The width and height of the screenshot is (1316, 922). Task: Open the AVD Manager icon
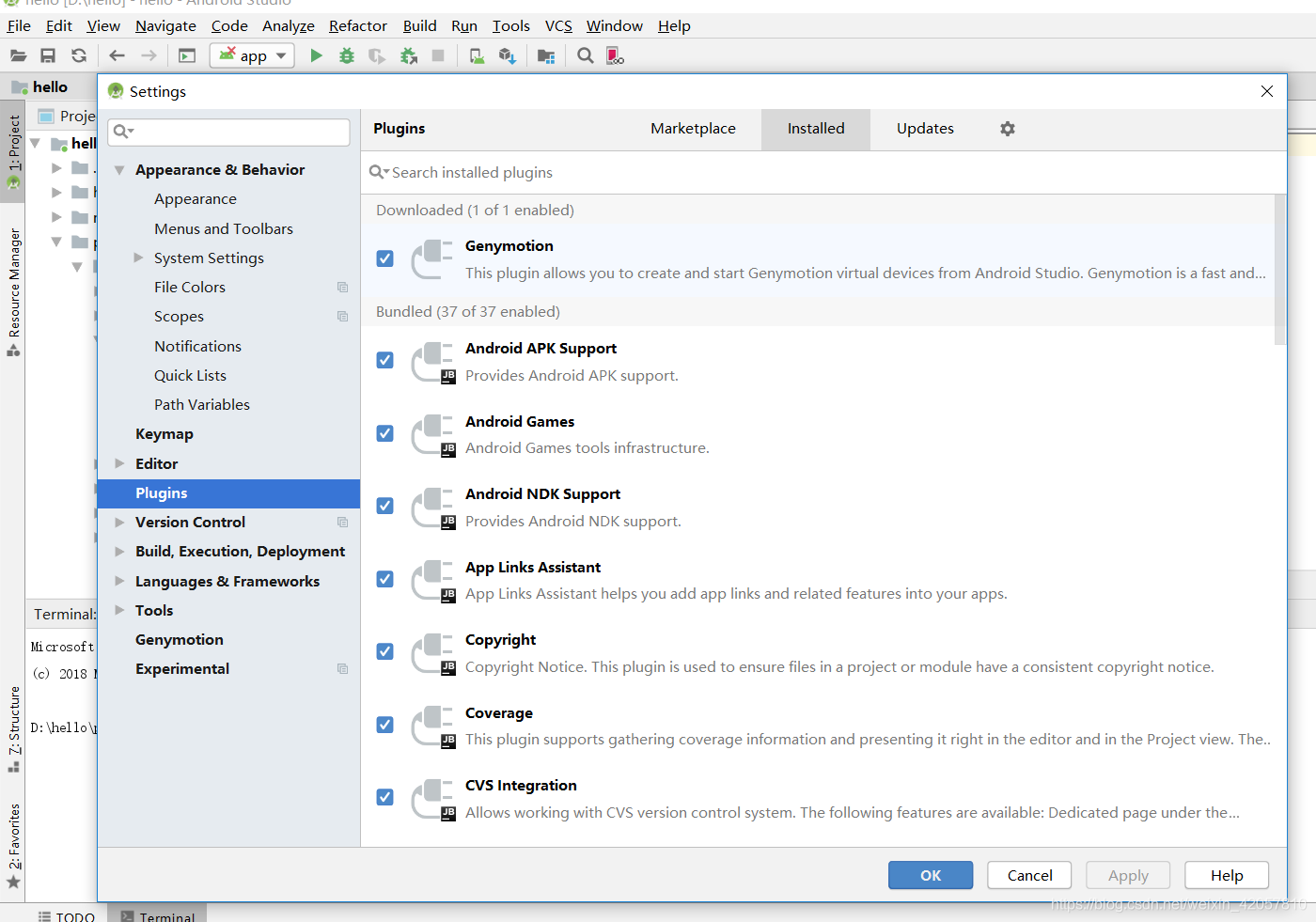(x=478, y=56)
